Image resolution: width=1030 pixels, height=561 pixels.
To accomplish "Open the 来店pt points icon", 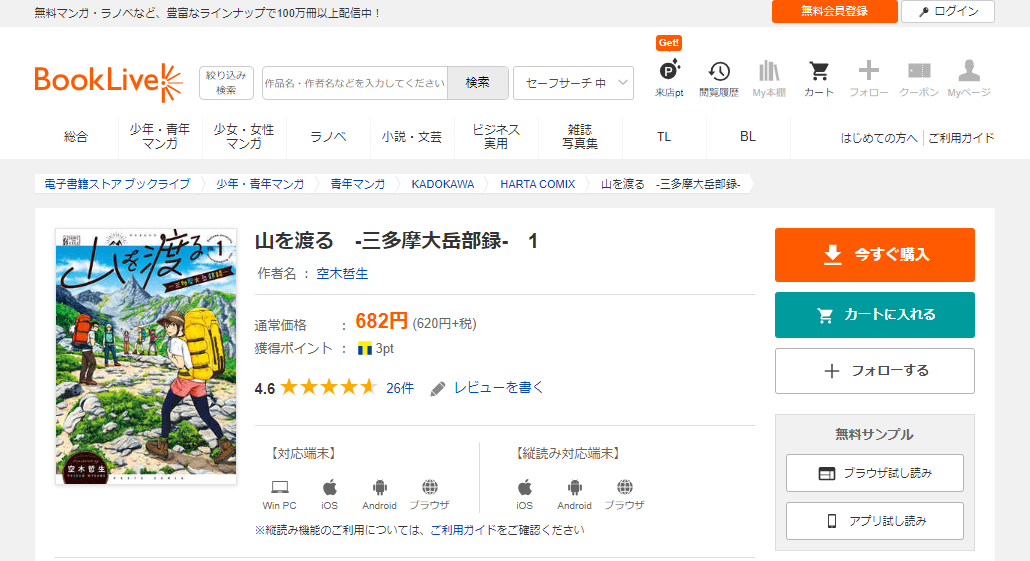I will click(x=669, y=72).
